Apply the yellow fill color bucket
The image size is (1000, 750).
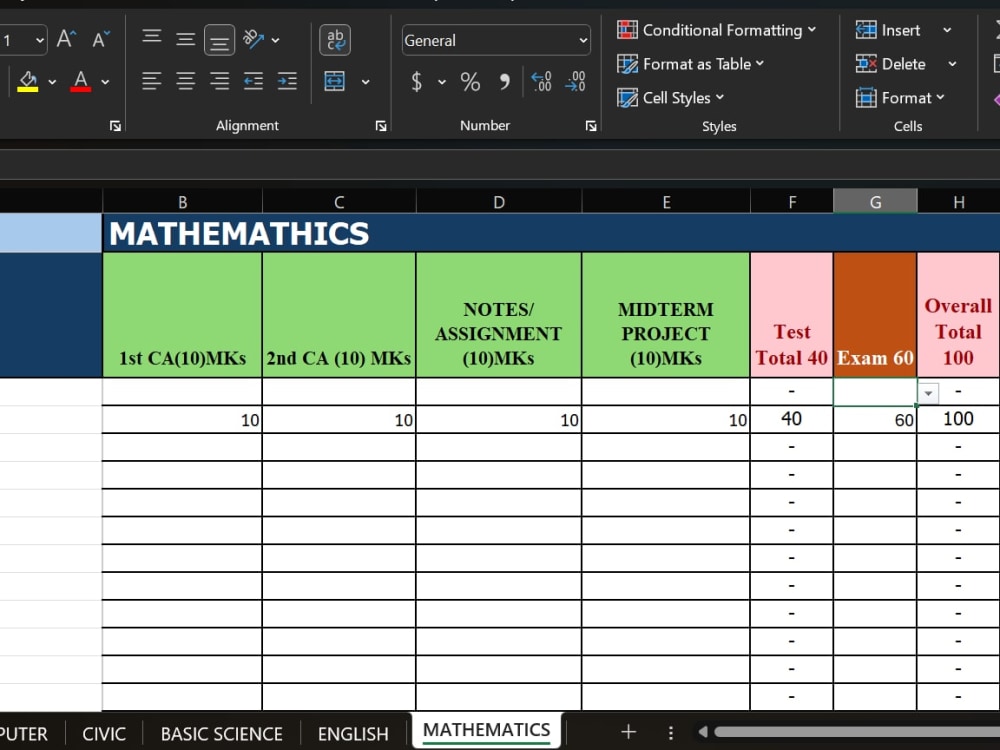tap(27, 82)
